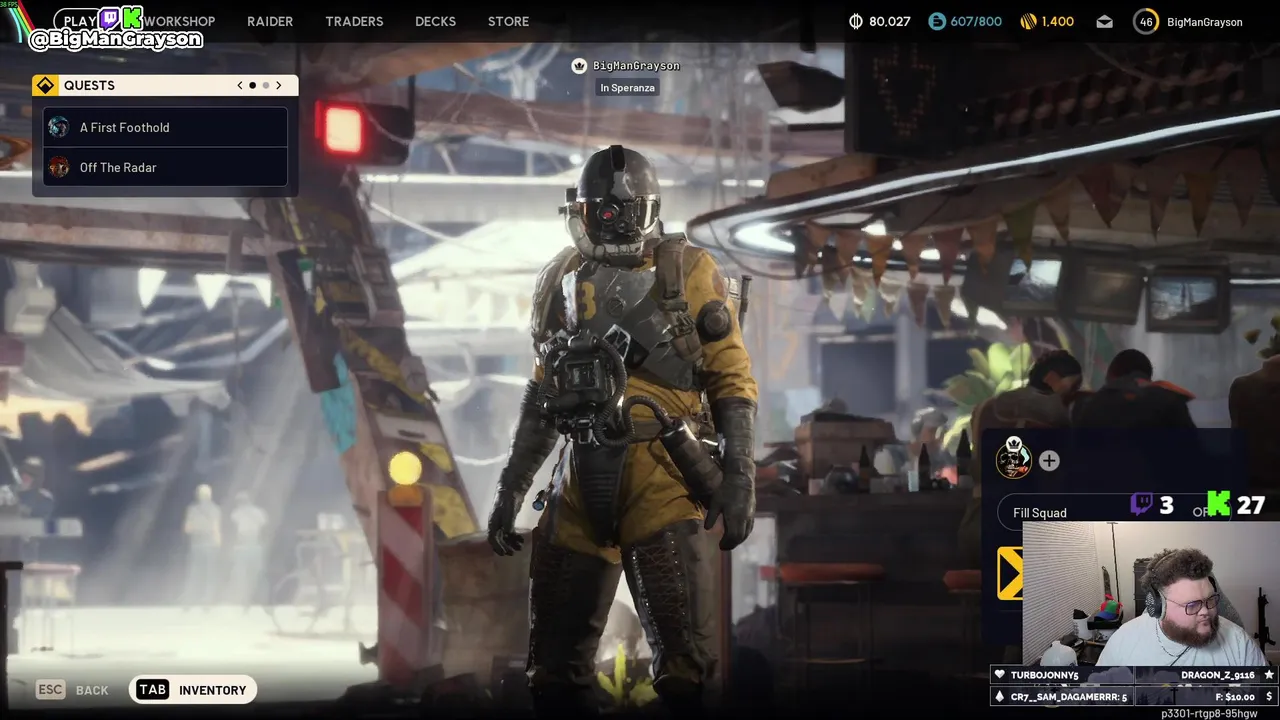Click the yellow raider token icon
Screen dimensions: 1280x720
coord(1028,21)
